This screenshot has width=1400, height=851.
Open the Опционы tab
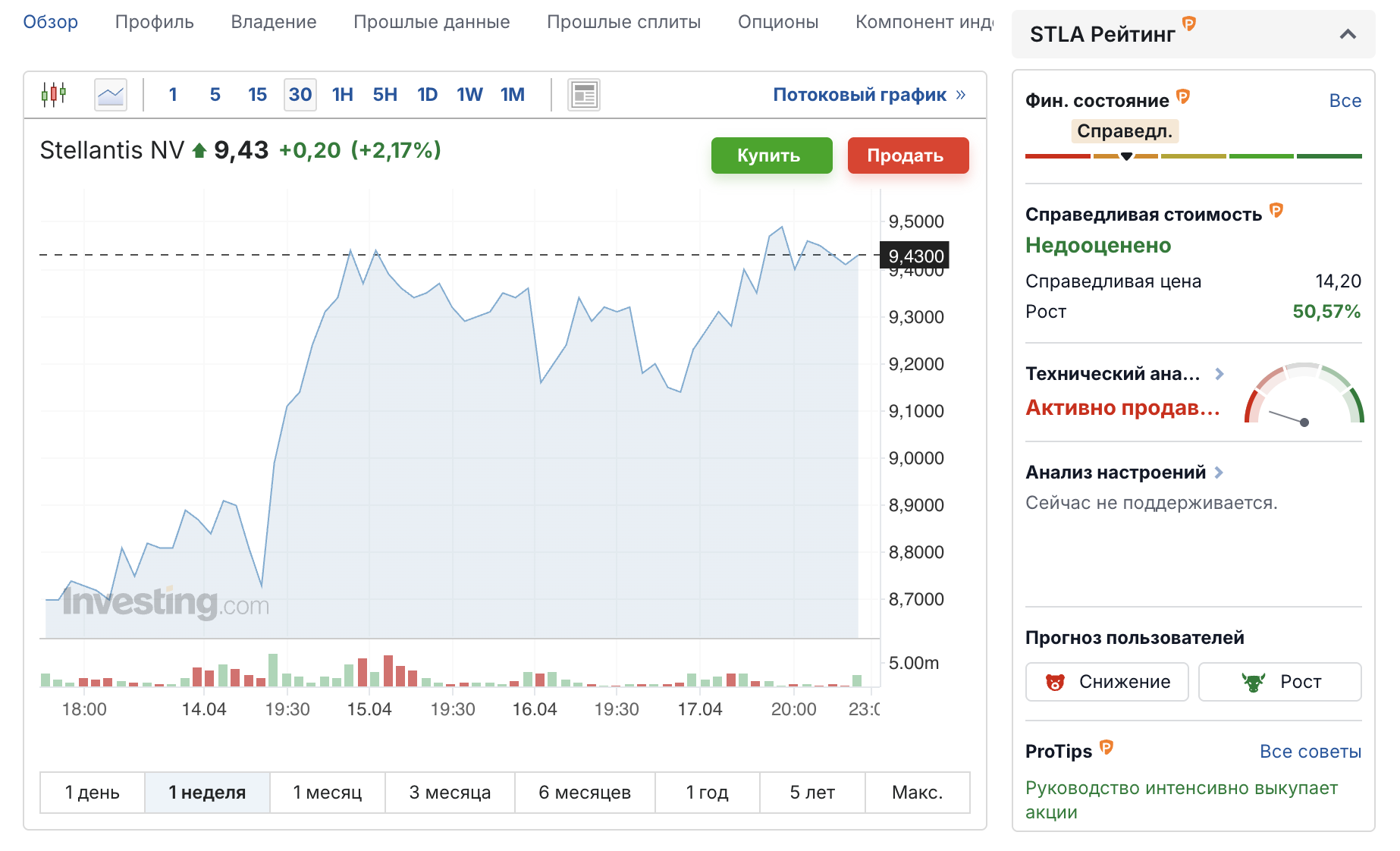point(778,22)
